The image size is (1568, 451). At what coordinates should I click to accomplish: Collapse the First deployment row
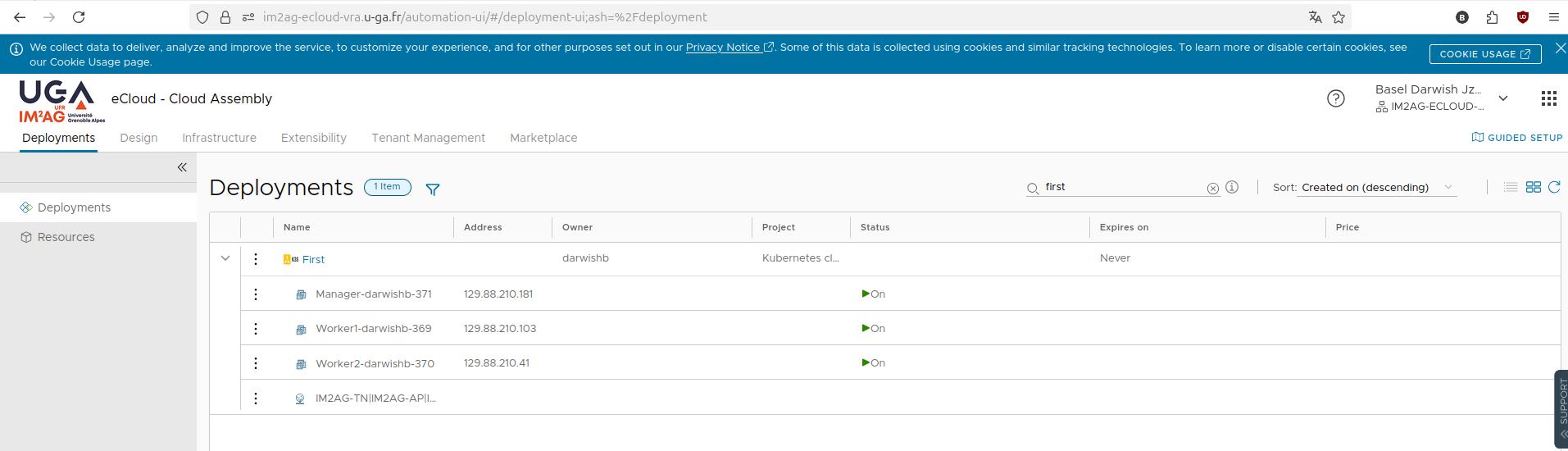click(225, 258)
